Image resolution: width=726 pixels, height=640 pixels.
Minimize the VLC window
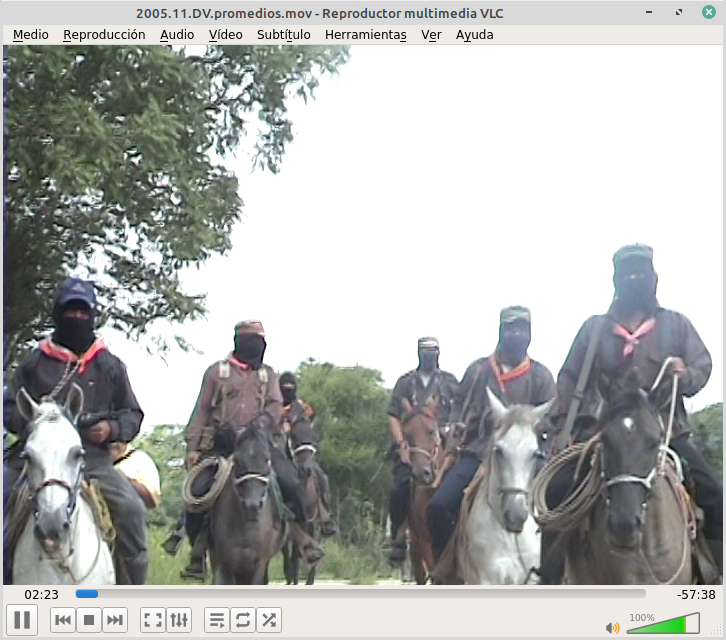[x=649, y=12]
